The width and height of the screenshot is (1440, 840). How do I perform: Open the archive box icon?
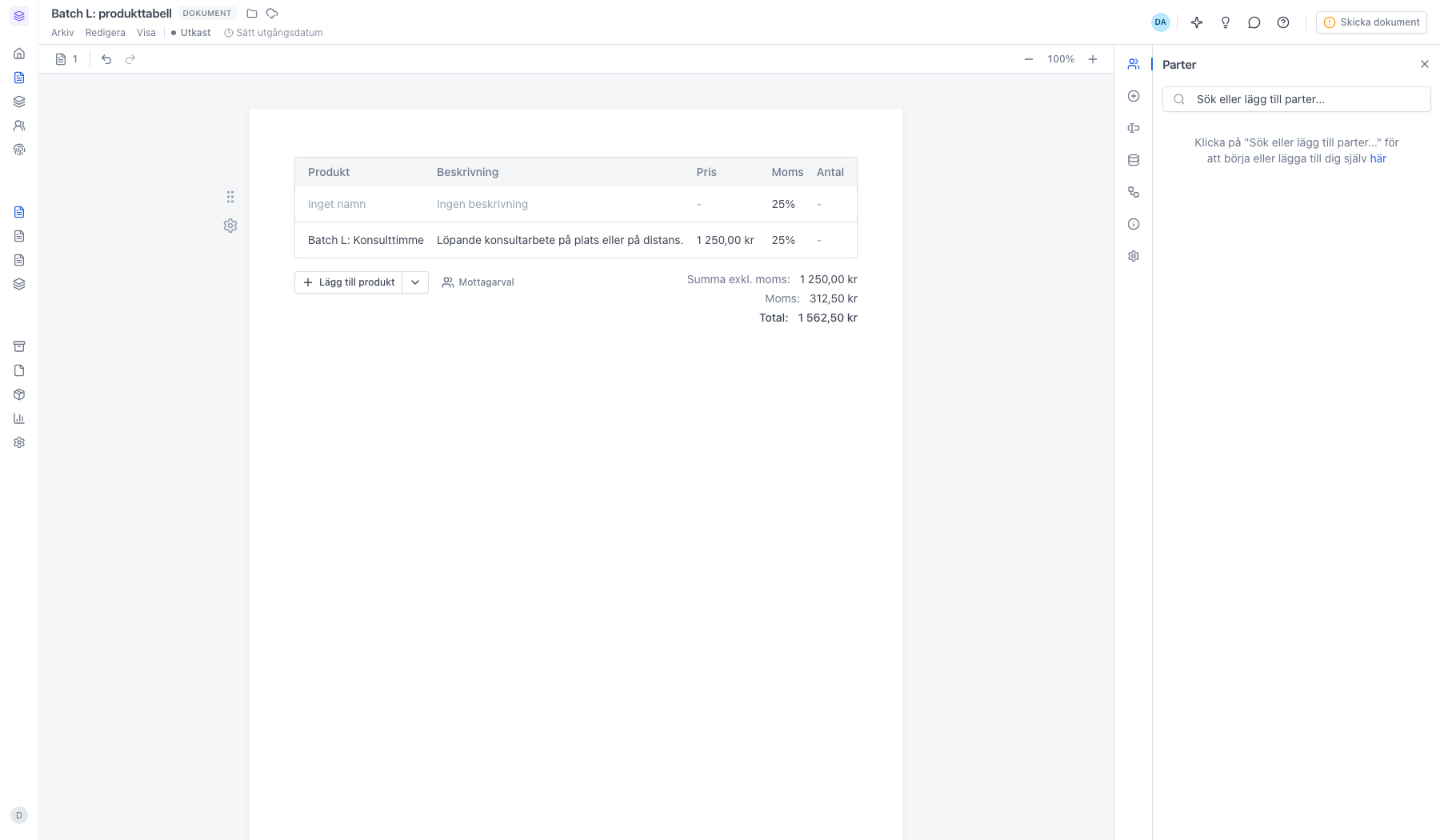19,346
